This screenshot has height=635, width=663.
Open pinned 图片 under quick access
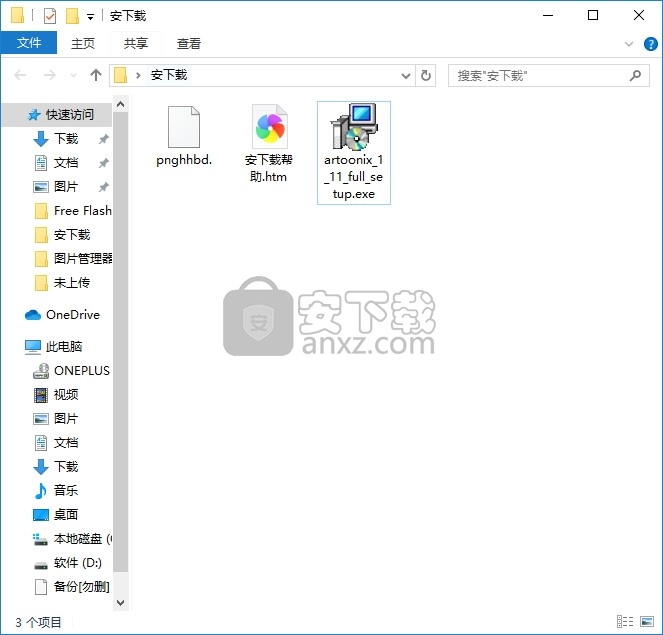[66, 186]
